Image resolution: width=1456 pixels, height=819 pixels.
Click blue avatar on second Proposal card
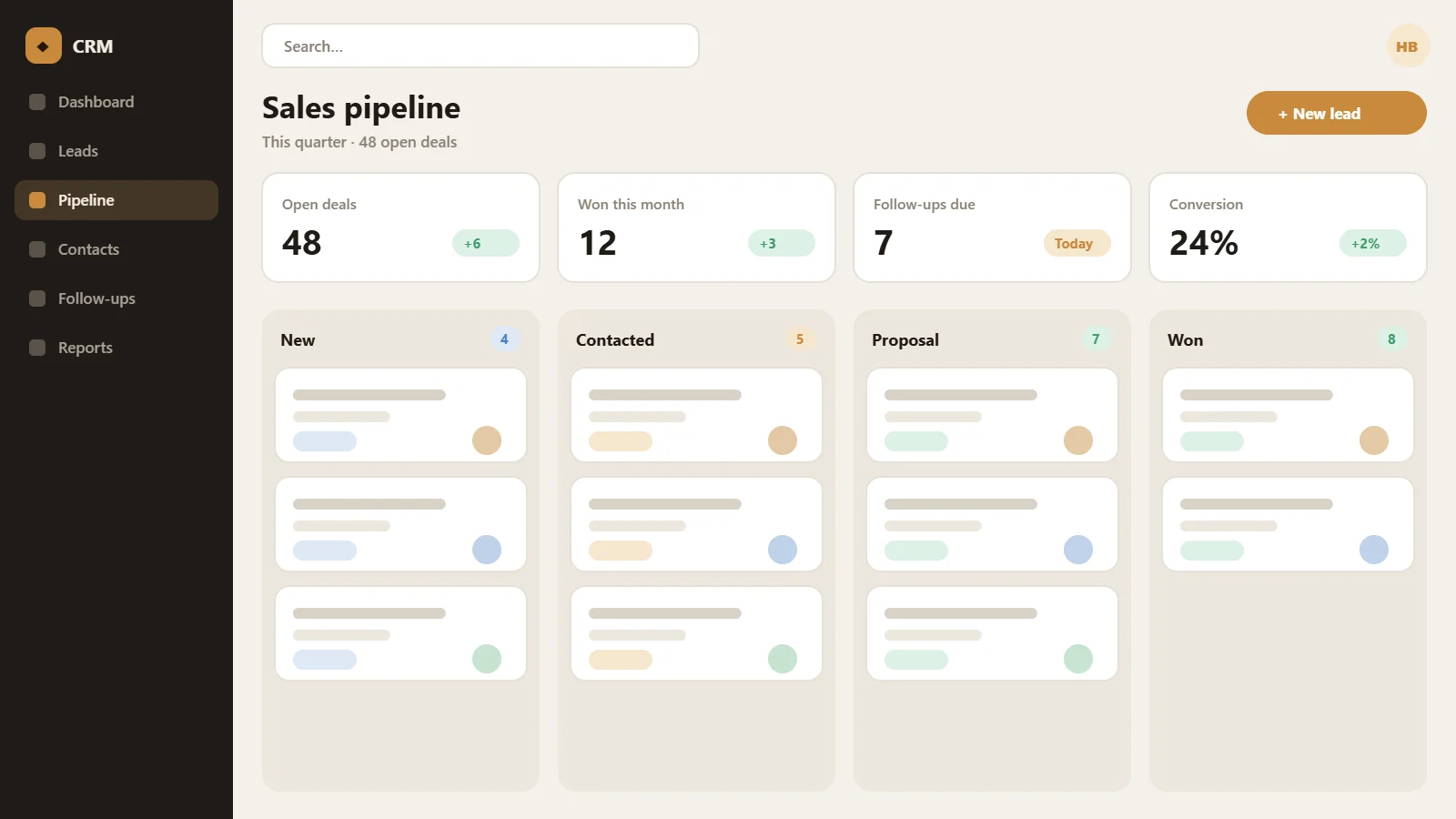point(1078,550)
